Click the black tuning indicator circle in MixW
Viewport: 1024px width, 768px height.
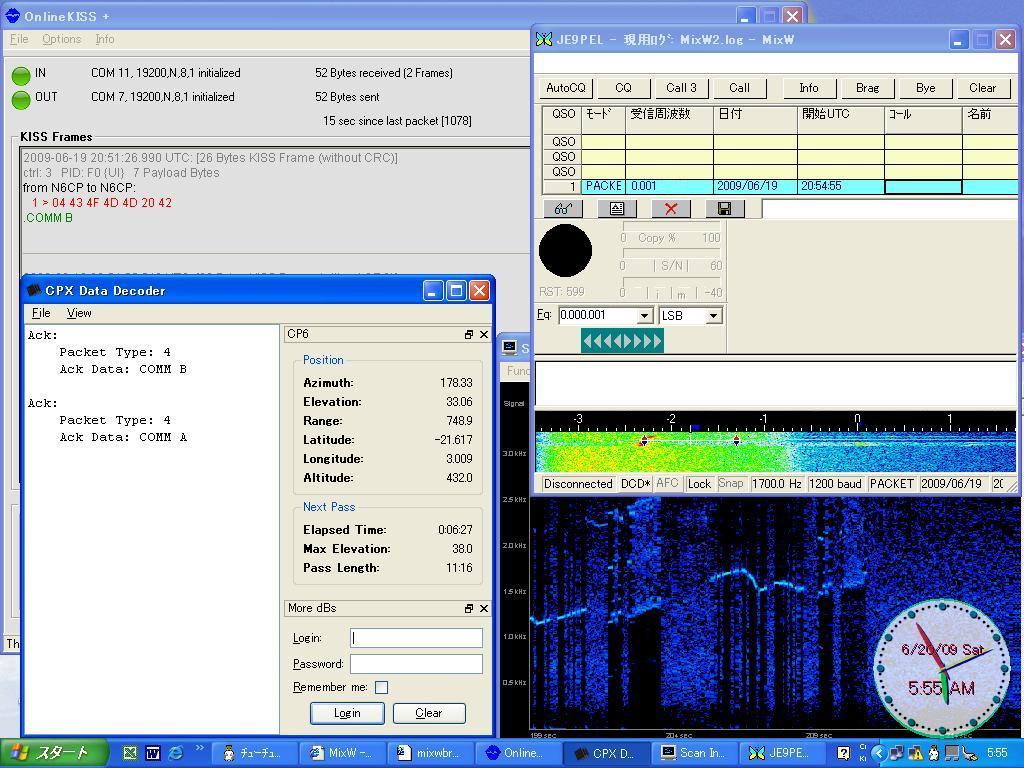coord(566,251)
